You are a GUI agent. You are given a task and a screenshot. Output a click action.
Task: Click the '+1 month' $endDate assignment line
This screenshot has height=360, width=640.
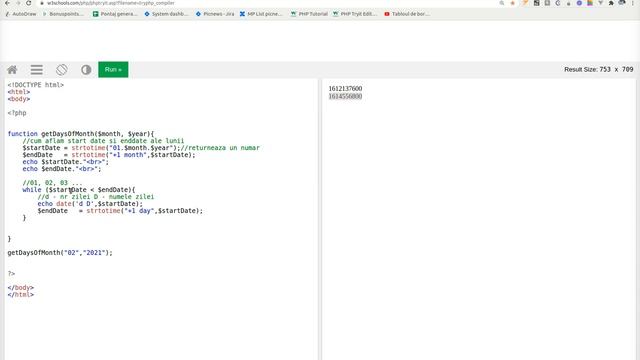coord(109,155)
